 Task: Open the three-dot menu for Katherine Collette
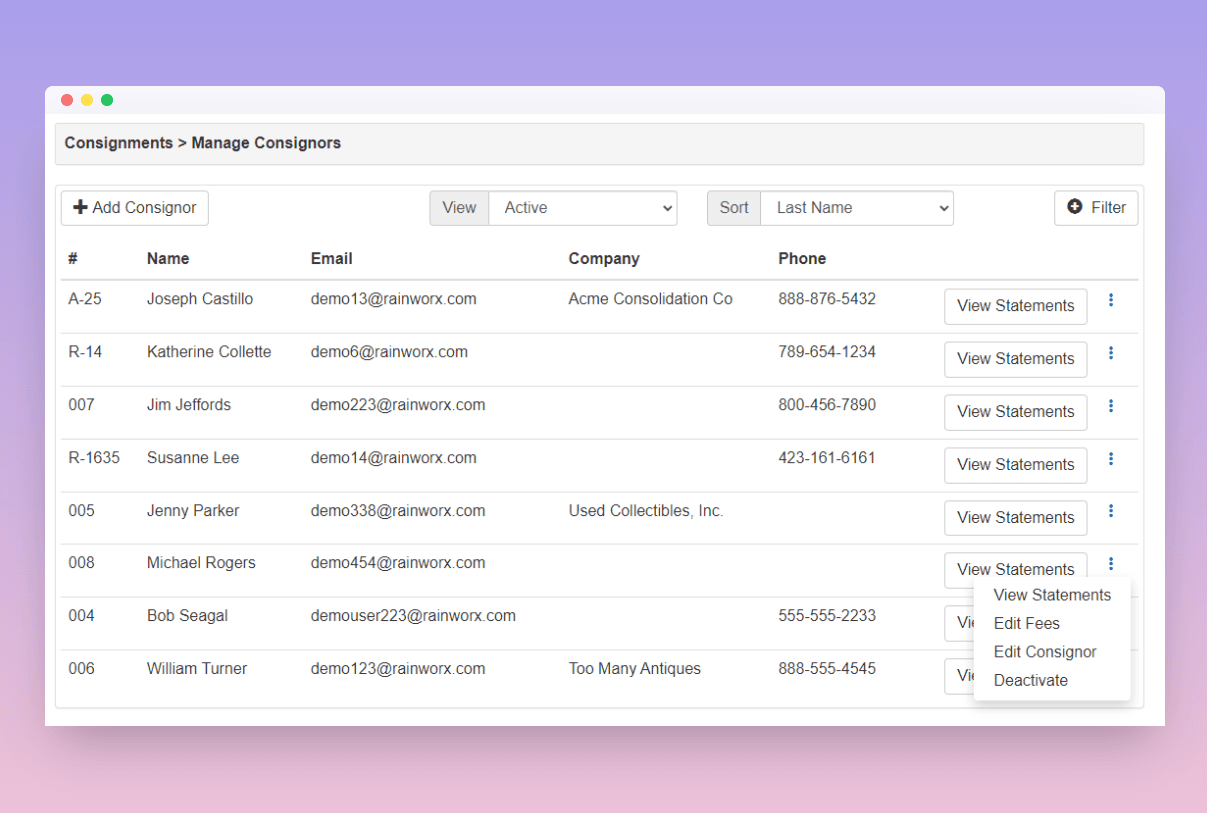1111,353
